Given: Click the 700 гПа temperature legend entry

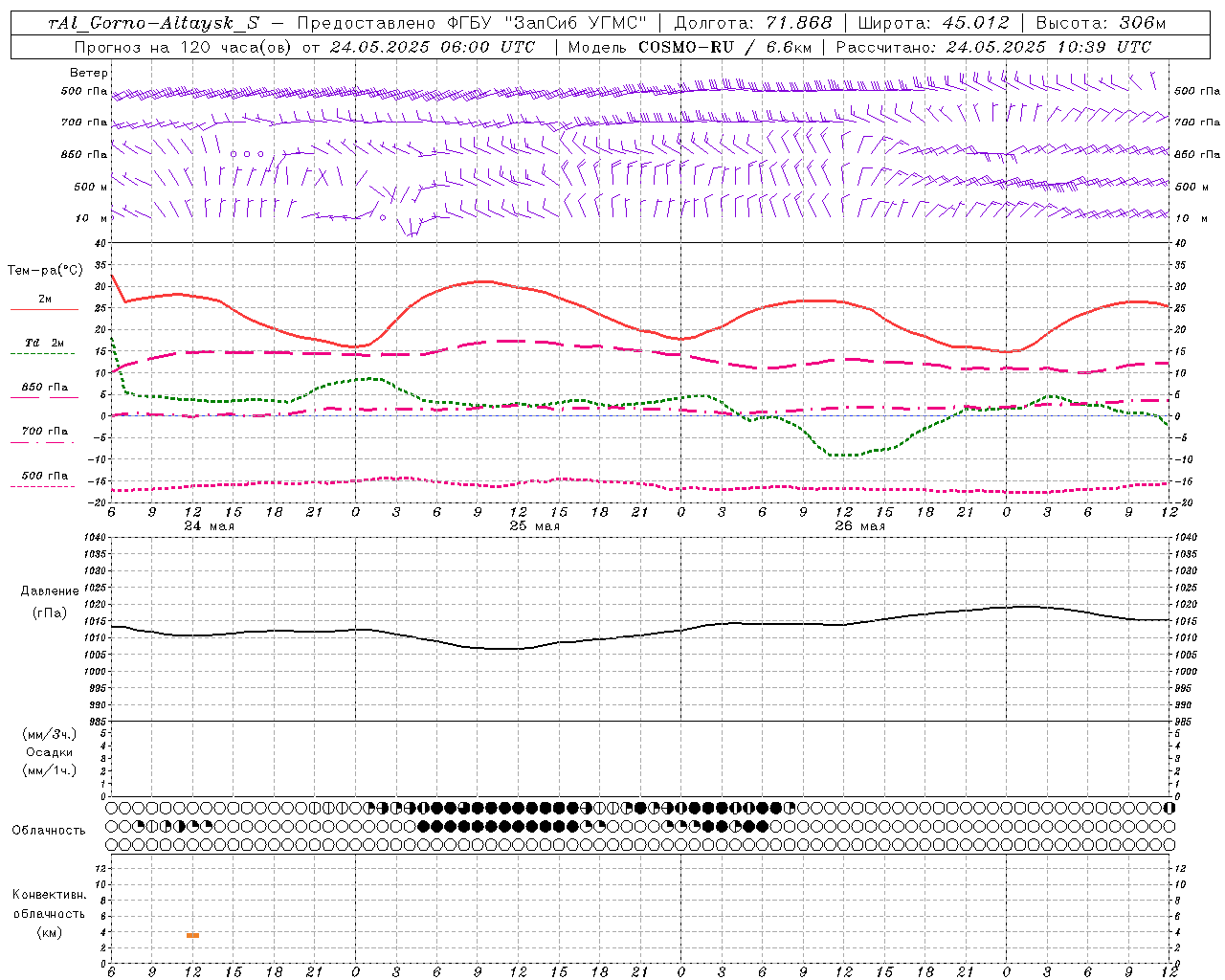Looking at the screenshot, I should click(x=45, y=432).
